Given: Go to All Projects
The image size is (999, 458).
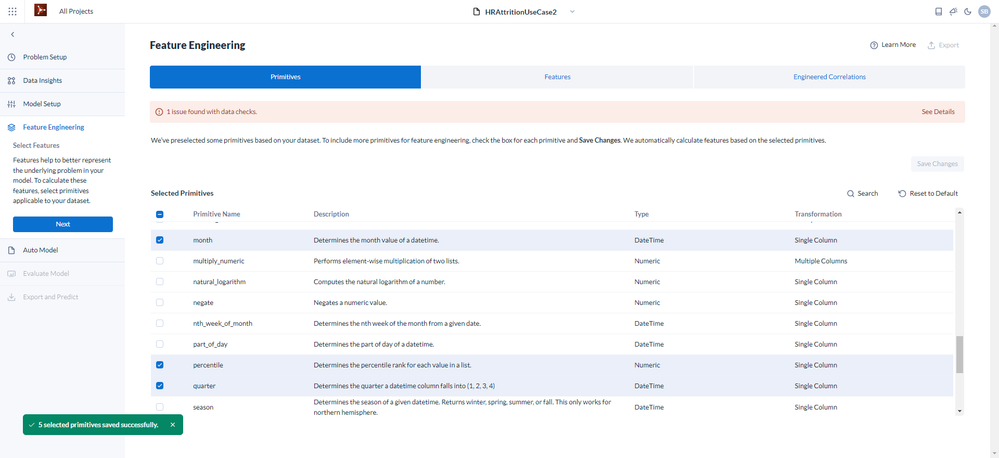Looking at the screenshot, I should coord(76,11).
